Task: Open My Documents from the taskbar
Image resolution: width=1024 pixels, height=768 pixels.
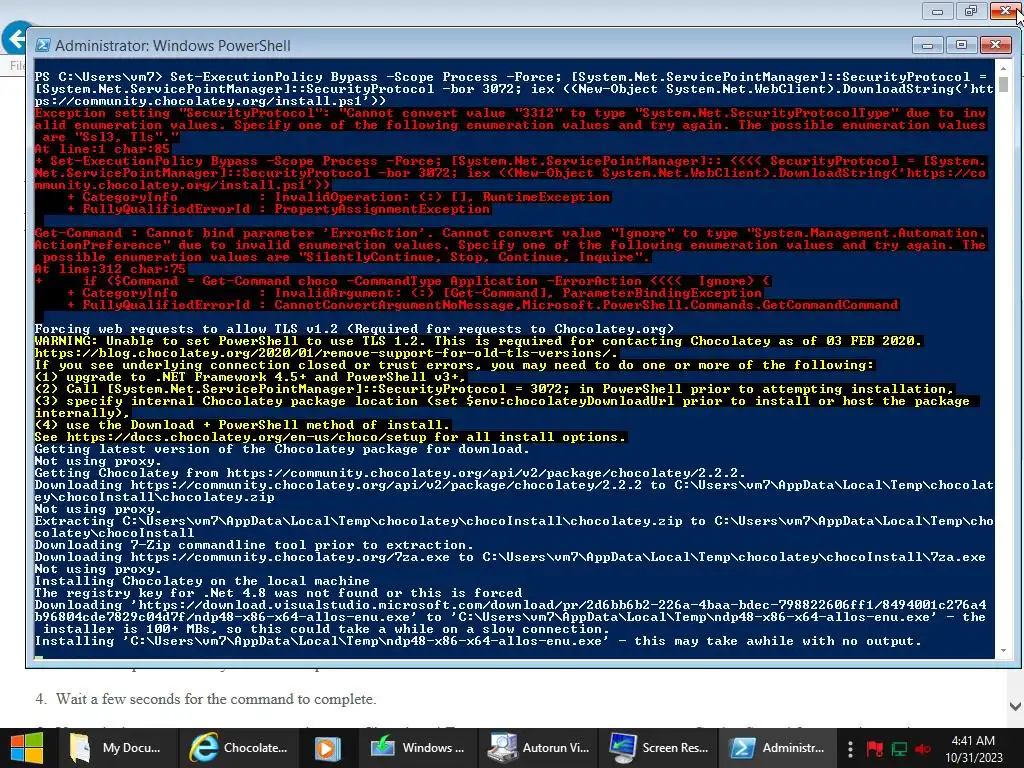Action: point(116,748)
